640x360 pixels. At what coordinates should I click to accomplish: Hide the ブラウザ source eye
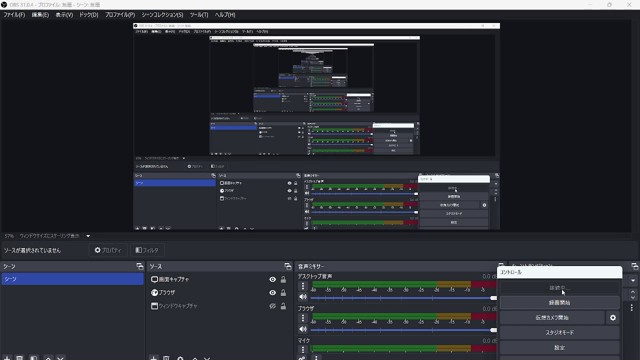(272, 293)
